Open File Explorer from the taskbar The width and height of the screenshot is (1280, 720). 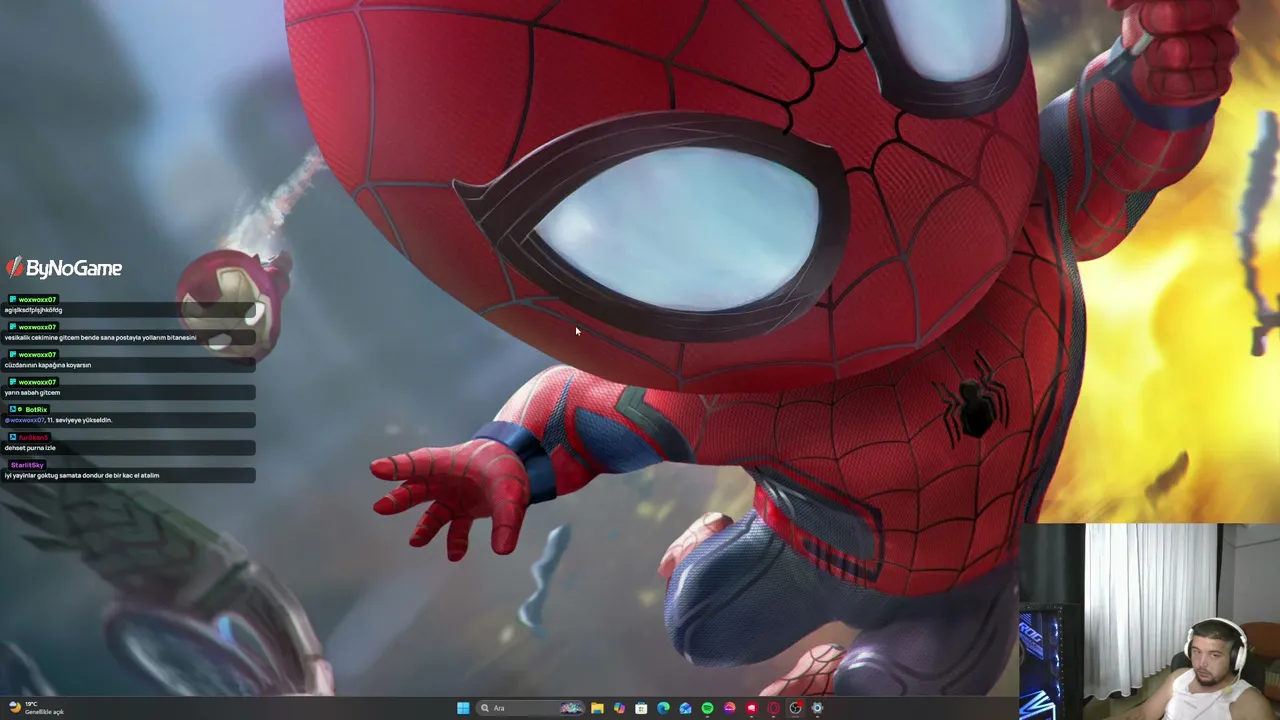coord(597,708)
